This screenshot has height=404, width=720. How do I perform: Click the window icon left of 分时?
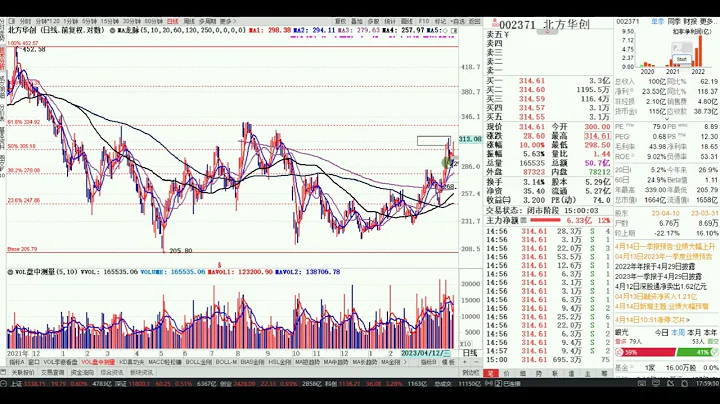point(12,21)
